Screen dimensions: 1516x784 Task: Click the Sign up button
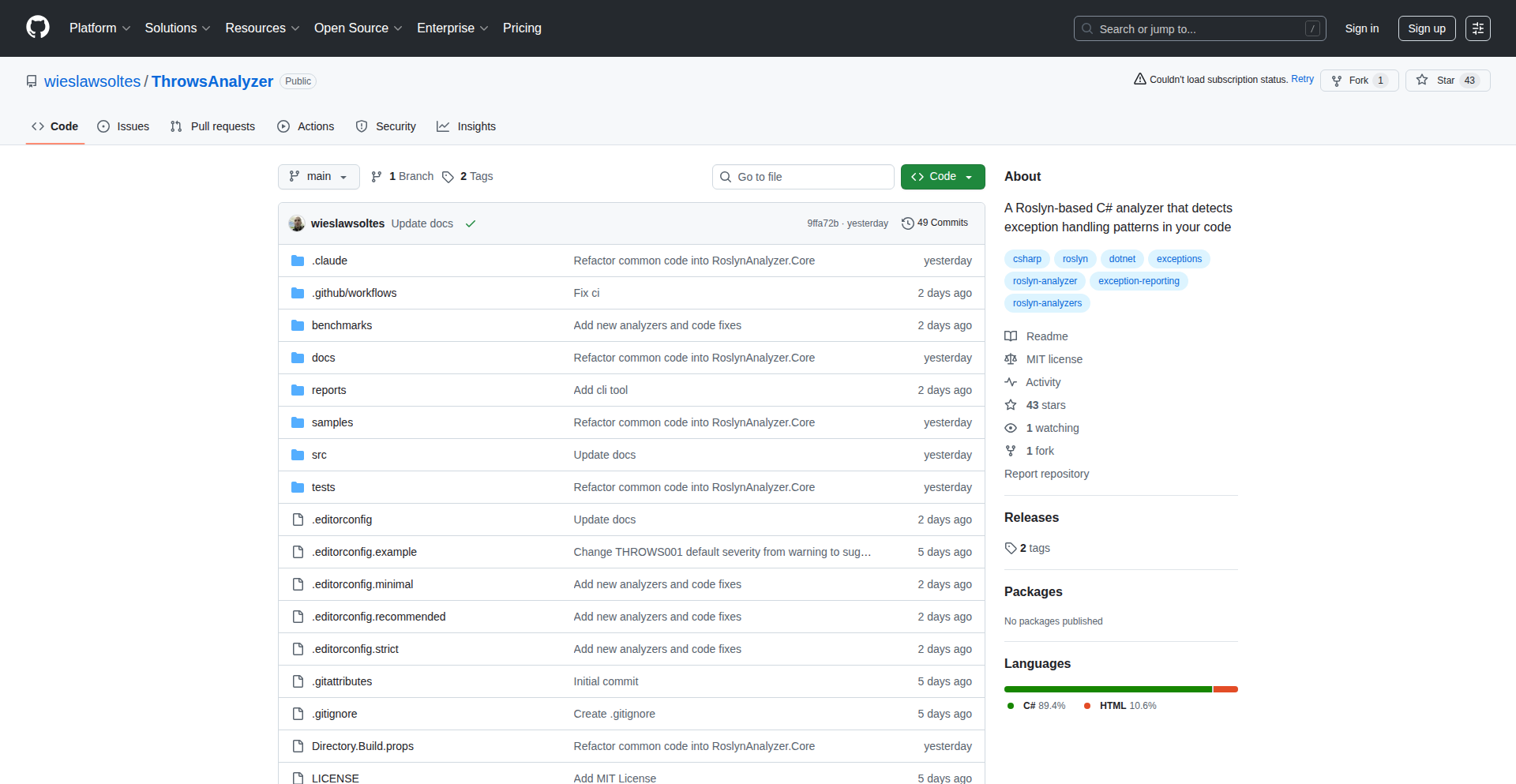point(1426,28)
